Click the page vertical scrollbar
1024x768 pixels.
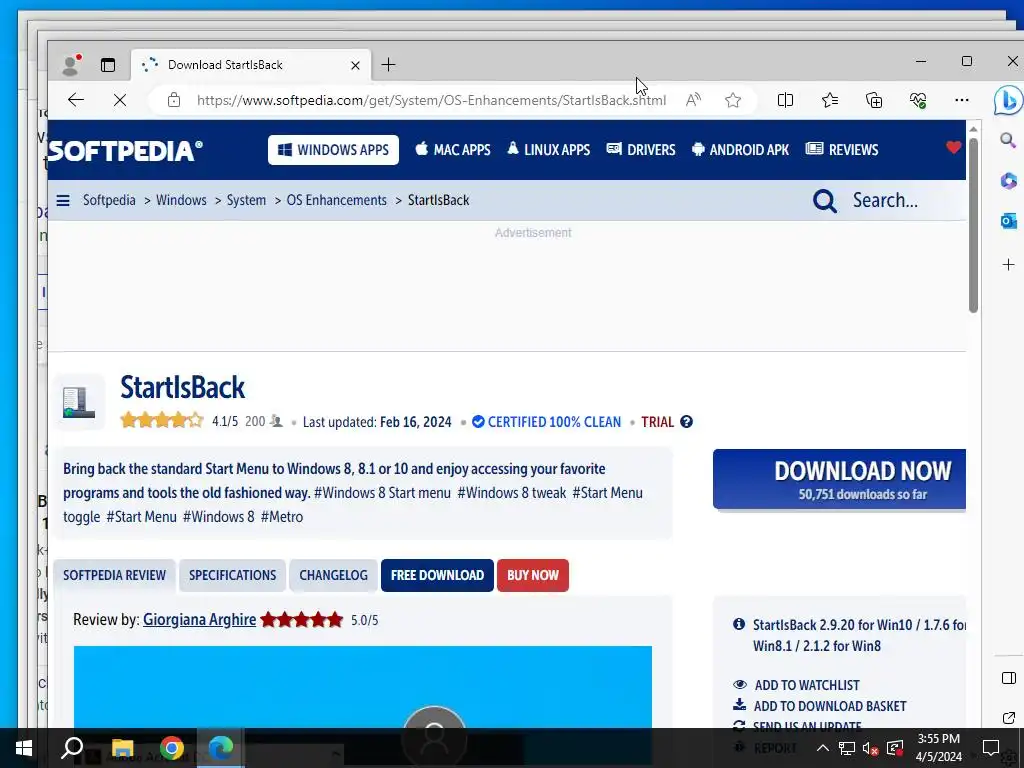coord(973,225)
